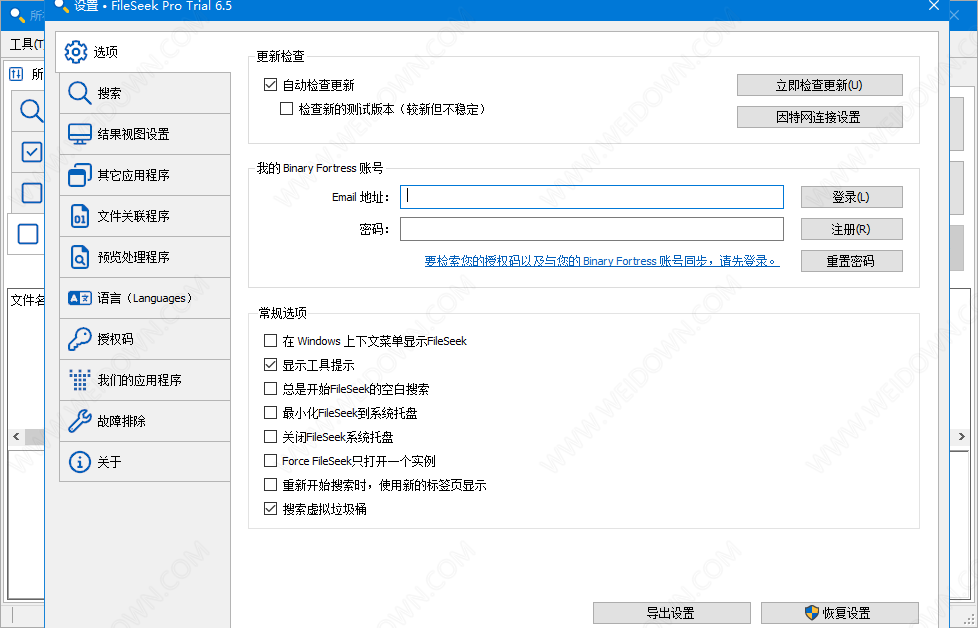This screenshot has height=628, width=978.
Task: Click the monitor icon for 结果视图设置
Action: pos(80,134)
